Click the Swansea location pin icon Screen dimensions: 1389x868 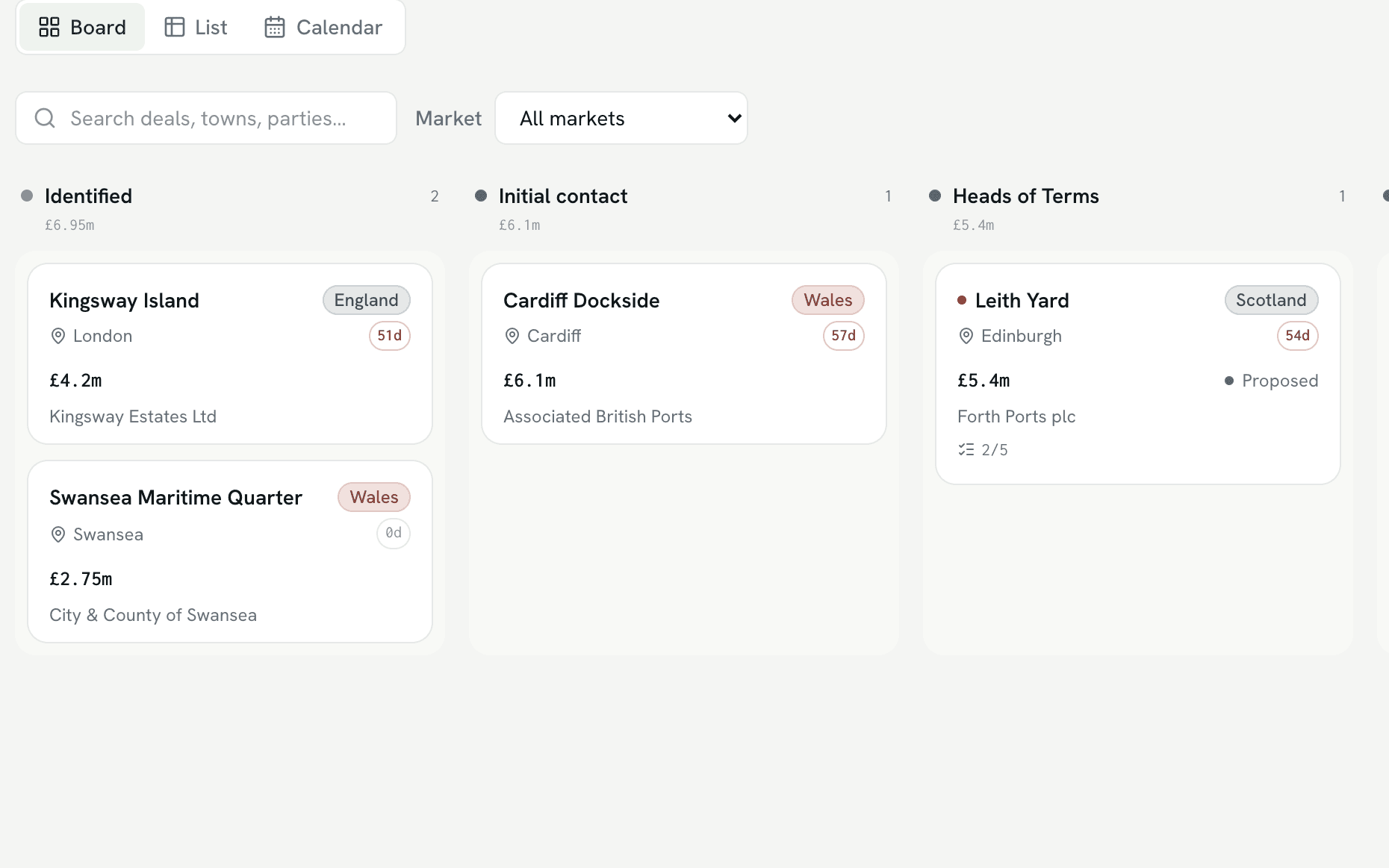58,534
